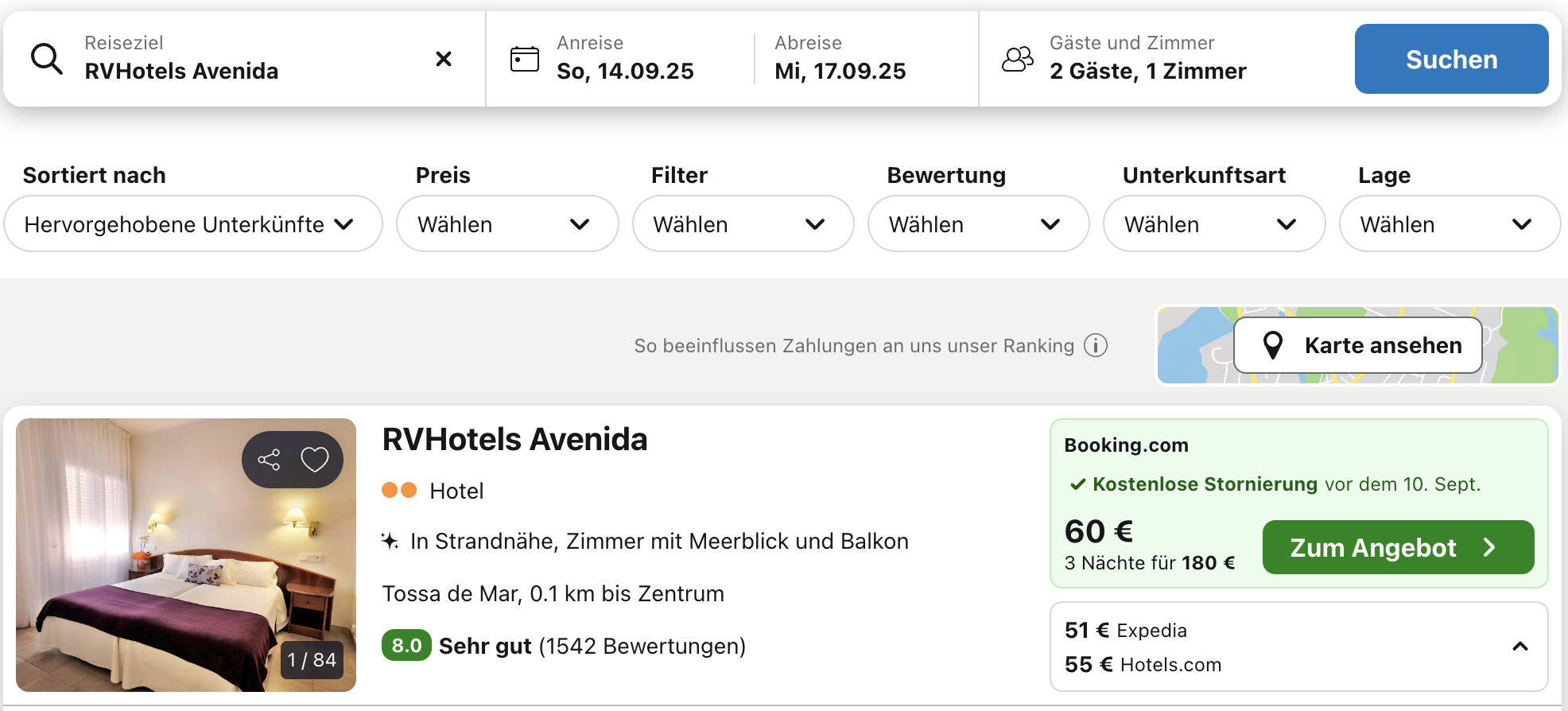The image size is (1568, 711).
Task: Click the search magnifier icon
Action: click(47, 59)
